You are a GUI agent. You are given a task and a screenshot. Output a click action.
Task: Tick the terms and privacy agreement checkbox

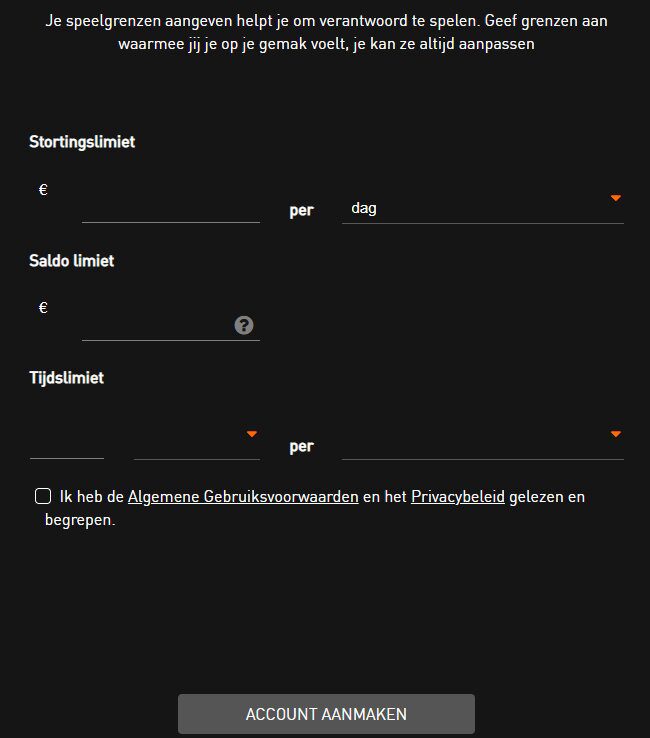coord(43,496)
